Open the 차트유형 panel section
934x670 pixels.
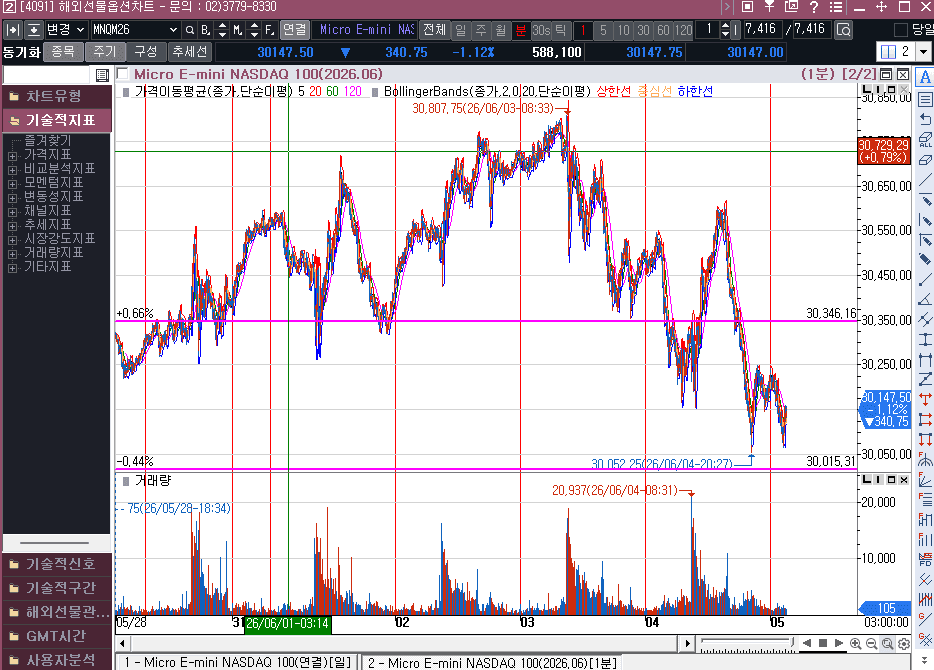[57, 96]
